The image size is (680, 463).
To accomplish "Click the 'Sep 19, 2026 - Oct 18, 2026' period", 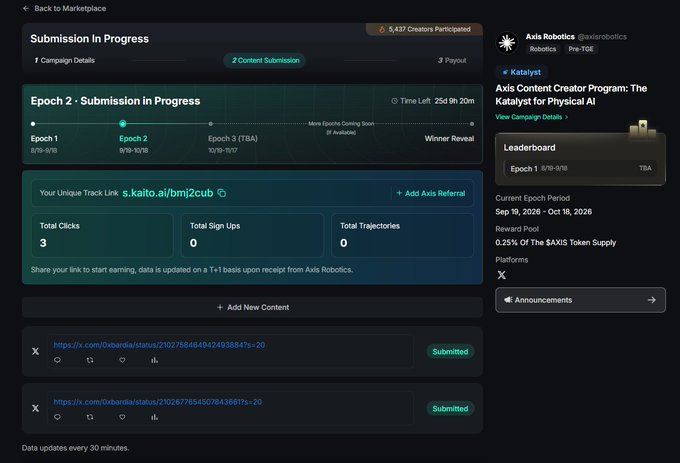I will 543,212.
